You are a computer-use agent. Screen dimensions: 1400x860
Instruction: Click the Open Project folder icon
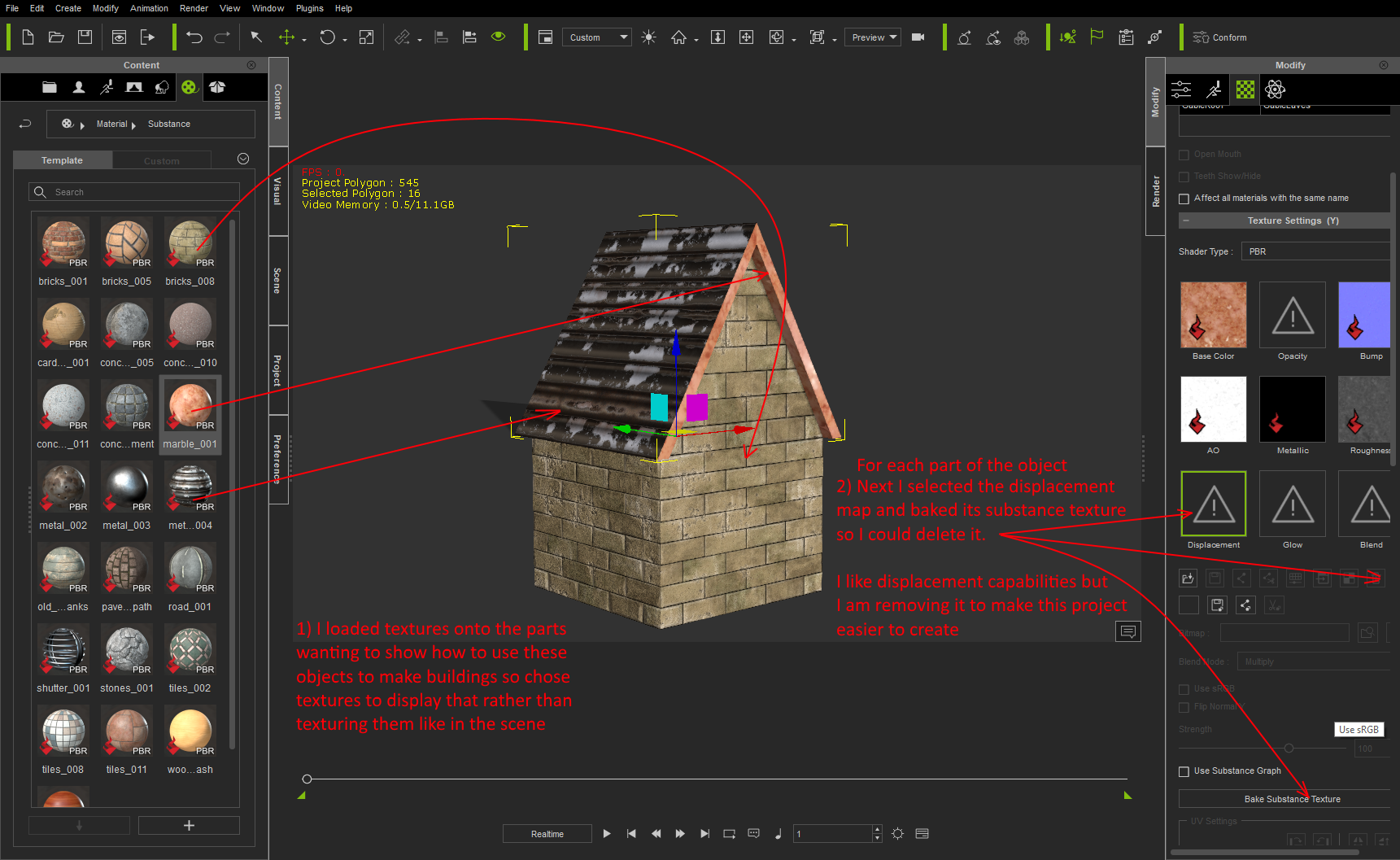(56, 37)
